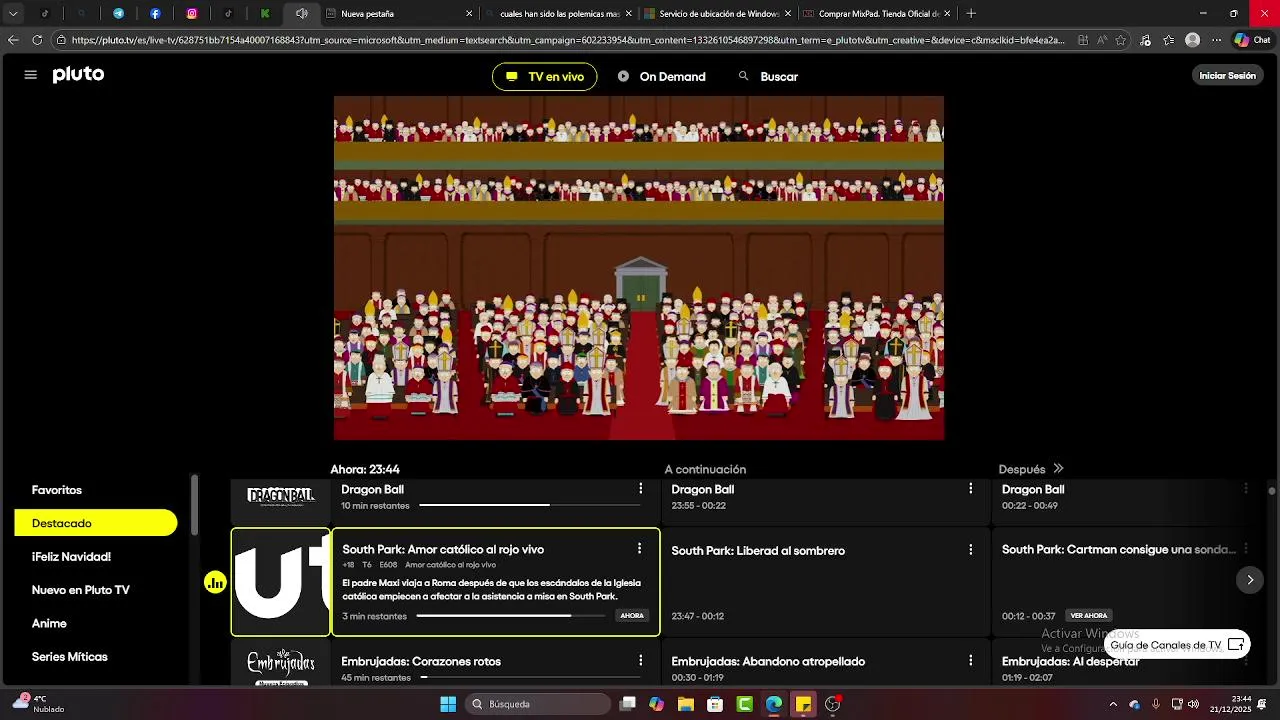The height and width of the screenshot is (720, 1280).
Task: Click the AHORA badge on South Park
Action: click(x=632, y=616)
